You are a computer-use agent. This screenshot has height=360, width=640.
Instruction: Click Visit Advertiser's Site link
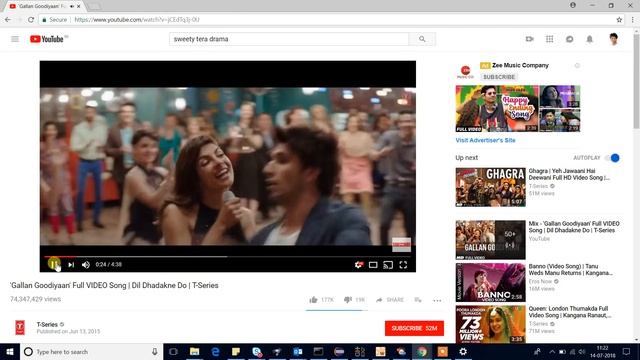[485, 140]
